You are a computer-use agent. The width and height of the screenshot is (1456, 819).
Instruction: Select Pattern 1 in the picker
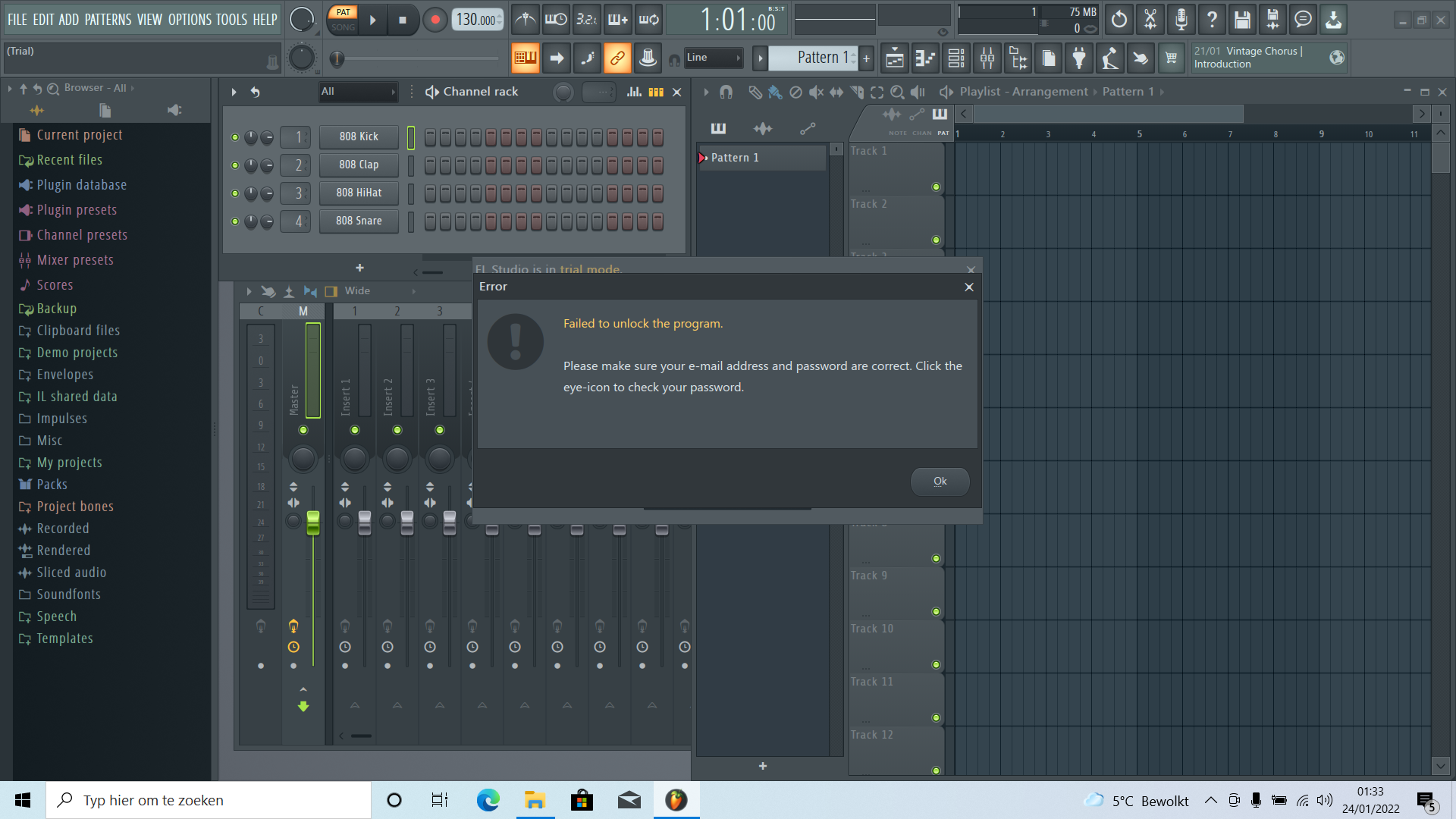761,158
